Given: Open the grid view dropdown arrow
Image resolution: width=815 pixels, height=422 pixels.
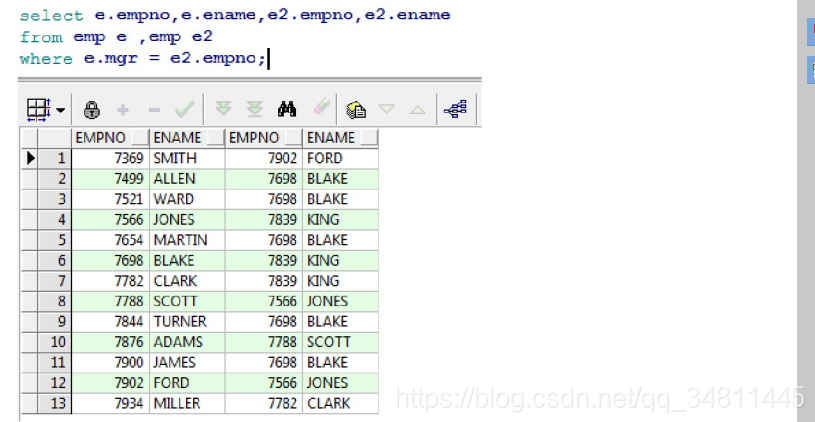Looking at the screenshot, I should [60, 110].
